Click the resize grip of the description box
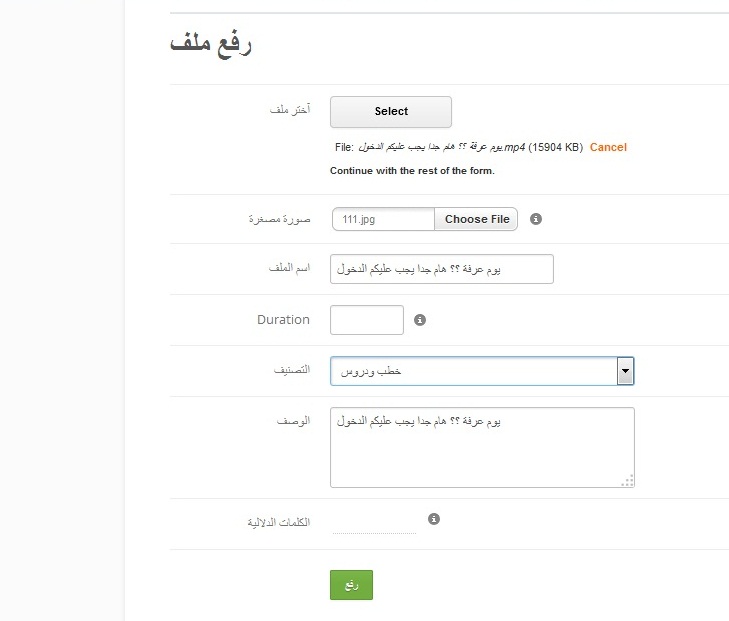 pyautogui.click(x=627, y=481)
